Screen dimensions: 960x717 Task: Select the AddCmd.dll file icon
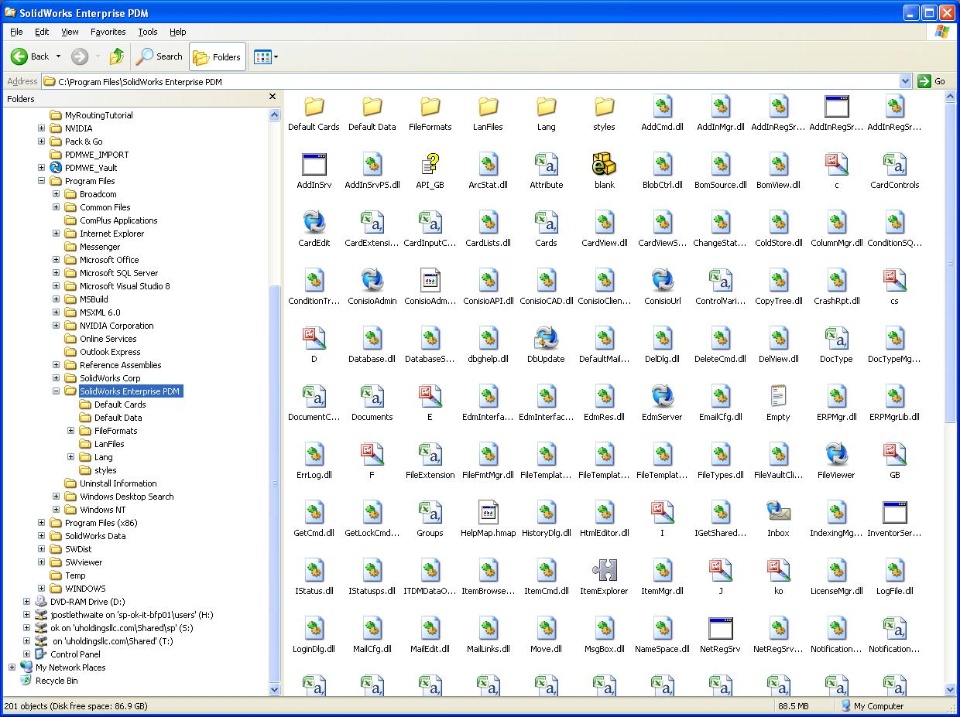[662, 107]
